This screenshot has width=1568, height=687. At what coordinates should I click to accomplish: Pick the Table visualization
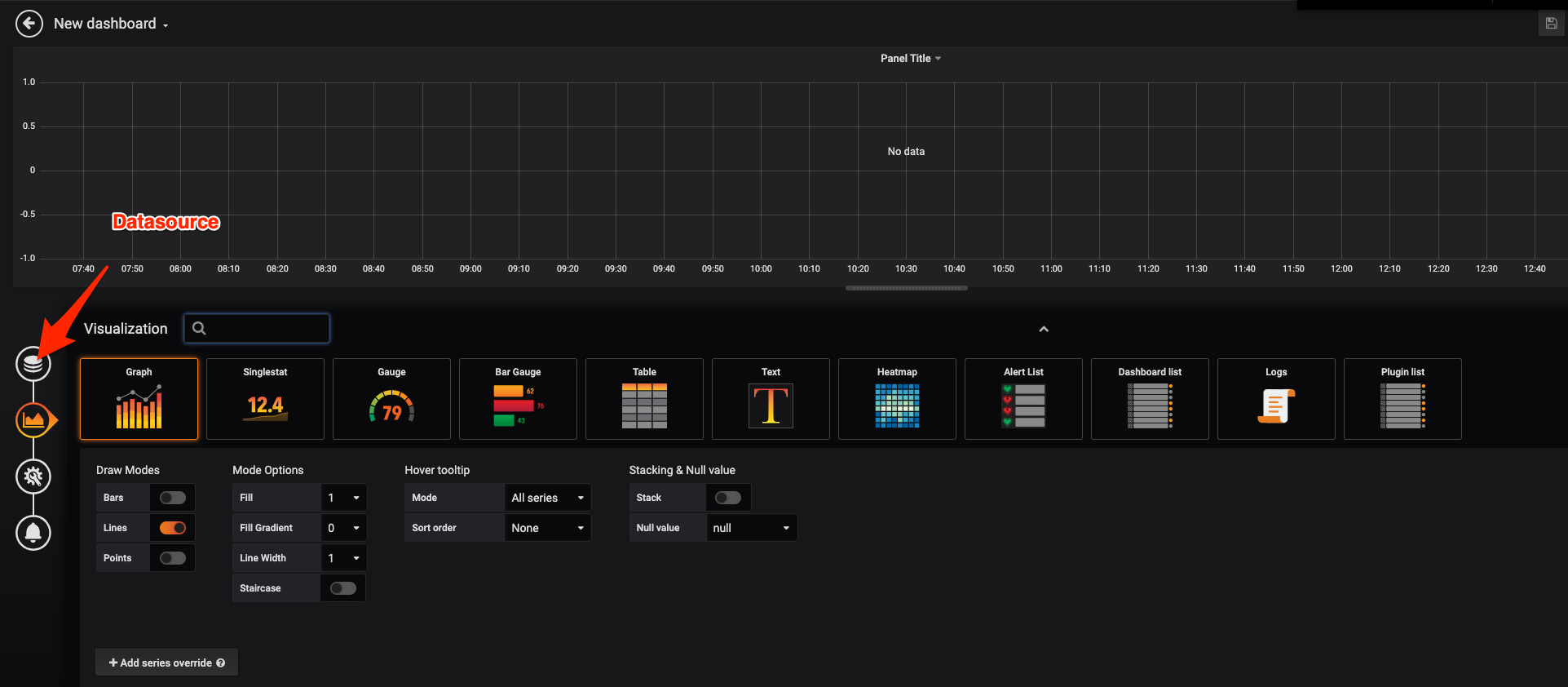coord(644,399)
